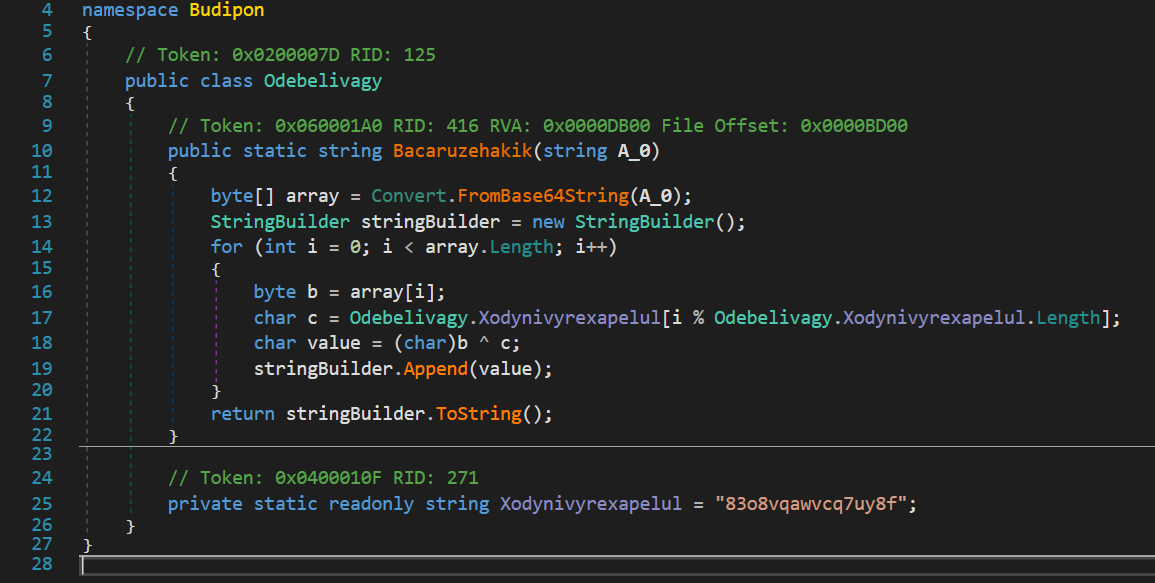Click the for keyword of the loop

[226, 246]
